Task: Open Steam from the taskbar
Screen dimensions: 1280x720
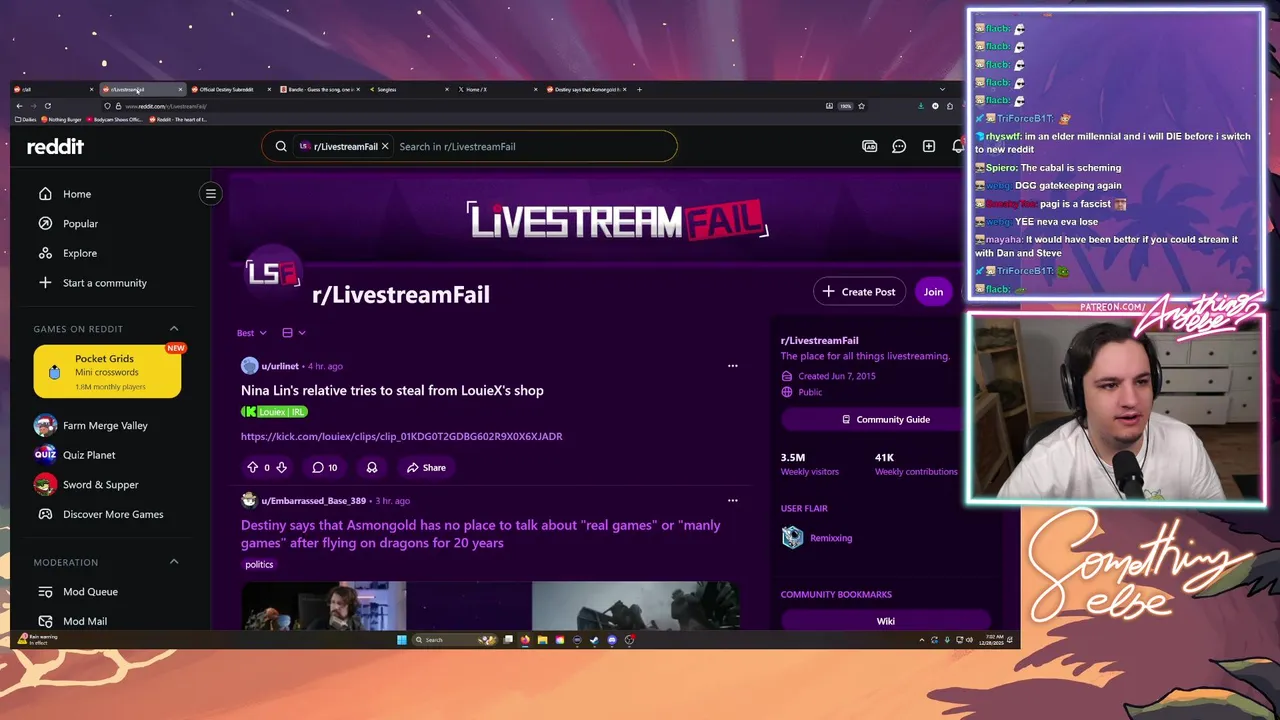Action: (594, 640)
